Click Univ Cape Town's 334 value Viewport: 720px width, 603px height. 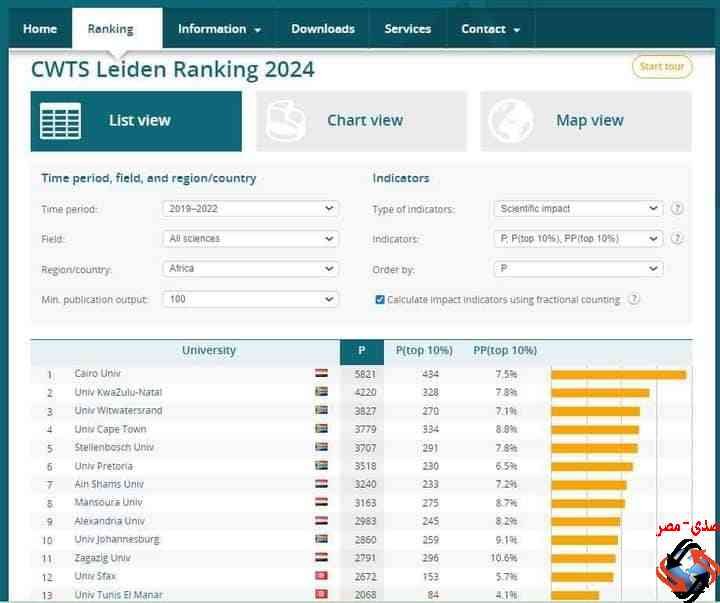click(x=430, y=429)
